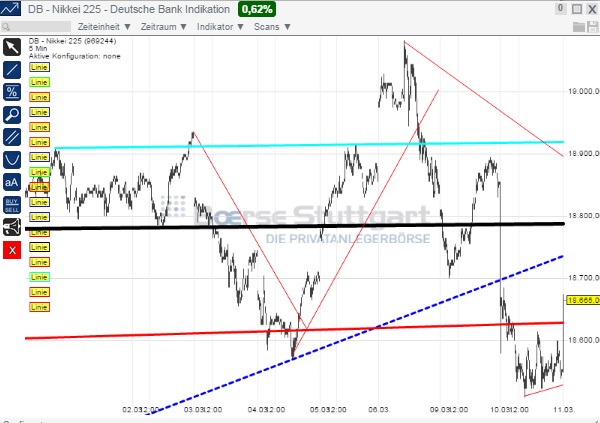Click the 18.800 price axis label
This screenshot has height=423, width=600.
583,216
